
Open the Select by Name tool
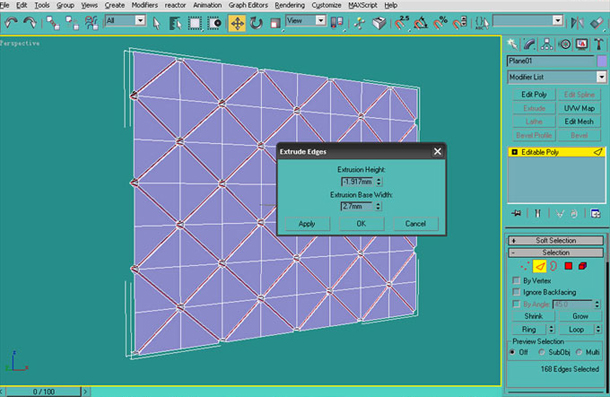(175, 23)
